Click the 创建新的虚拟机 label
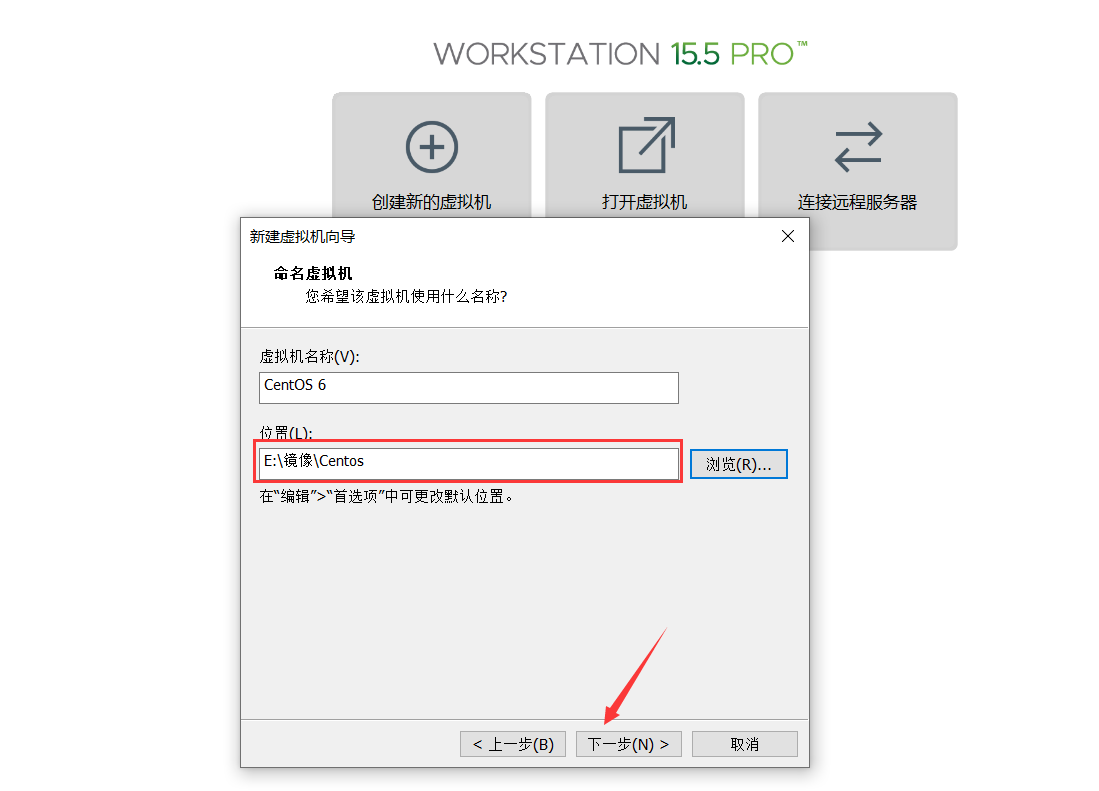The height and width of the screenshot is (791, 1099). (431, 202)
